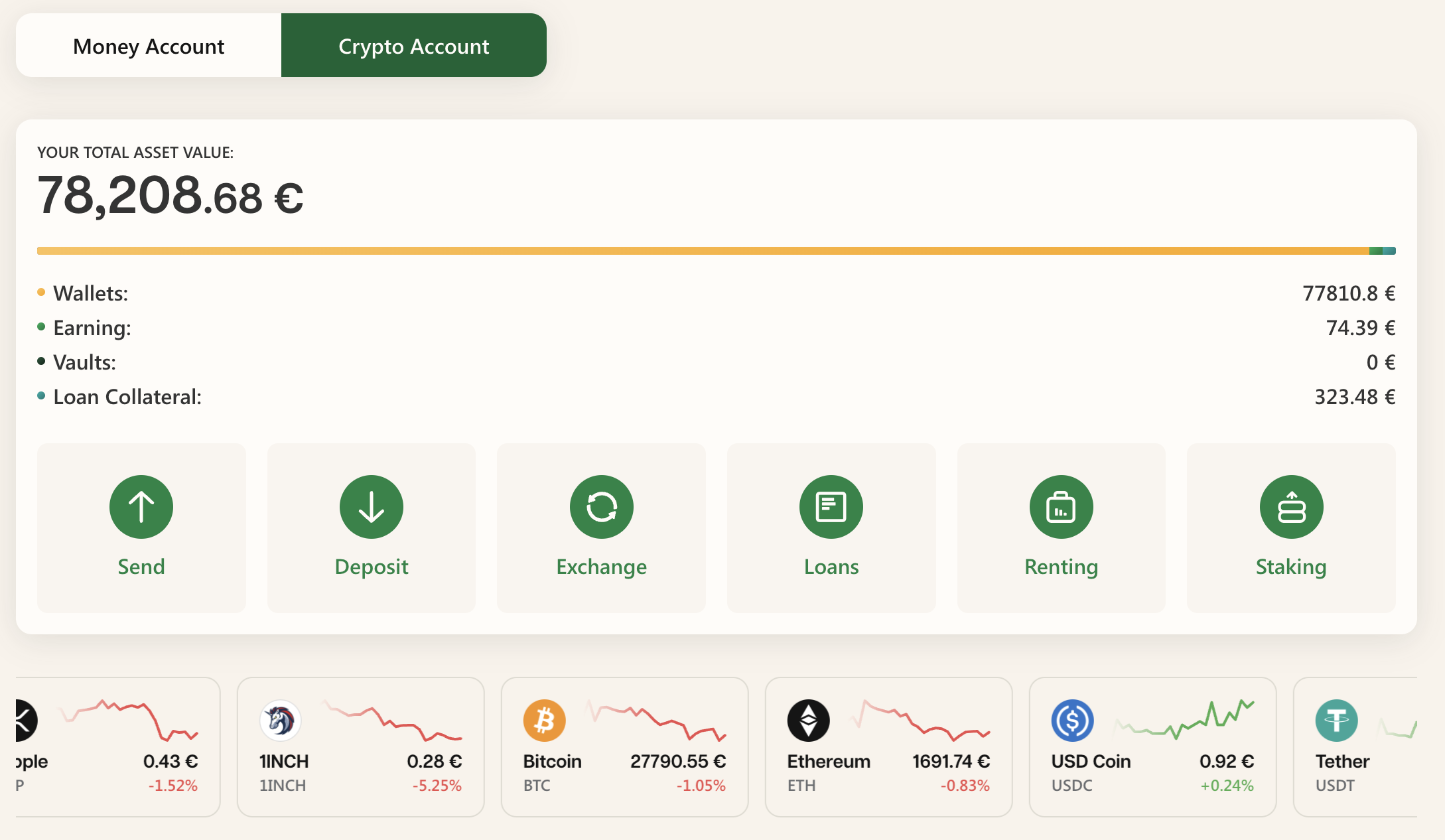Click the Deposit down-arrow icon
The height and width of the screenshot is (840, 1445).
pyautogui.click(x=372, y=507)
